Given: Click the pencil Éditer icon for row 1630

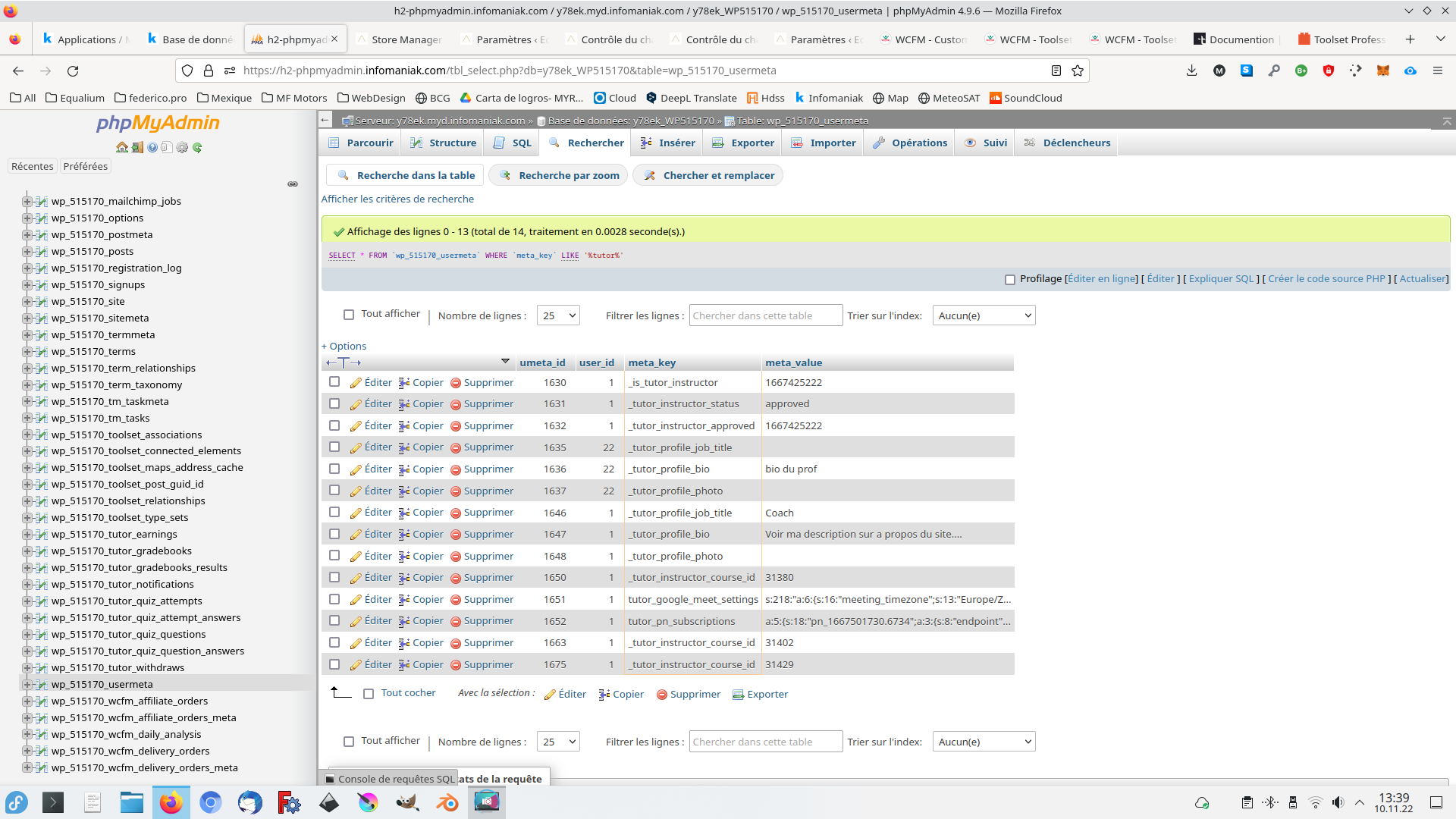Looking at the screenshot, I should click(x=356, y=383).
